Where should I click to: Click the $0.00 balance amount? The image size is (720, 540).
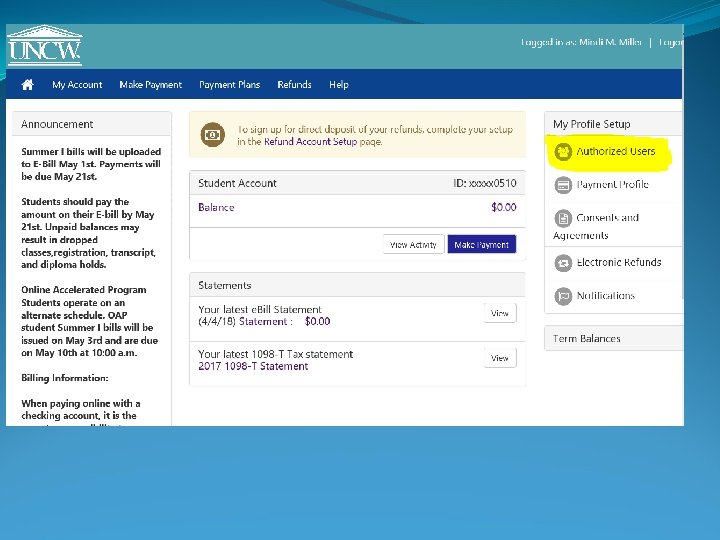[504, 207]
